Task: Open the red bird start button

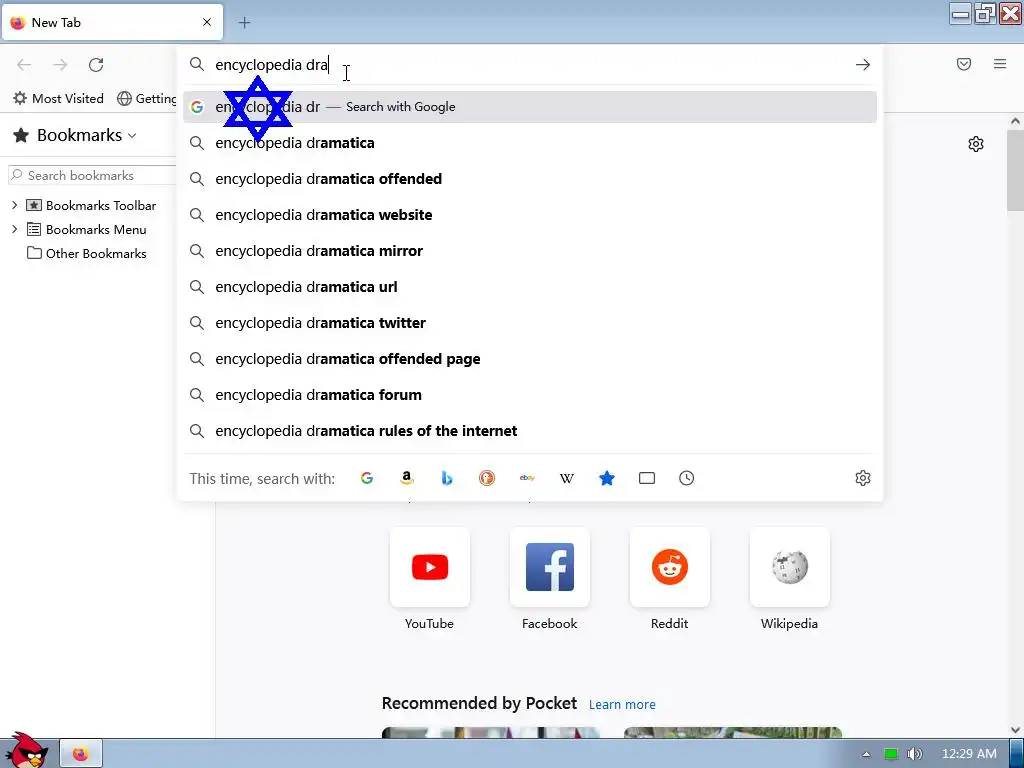Action: click(25, 750)
